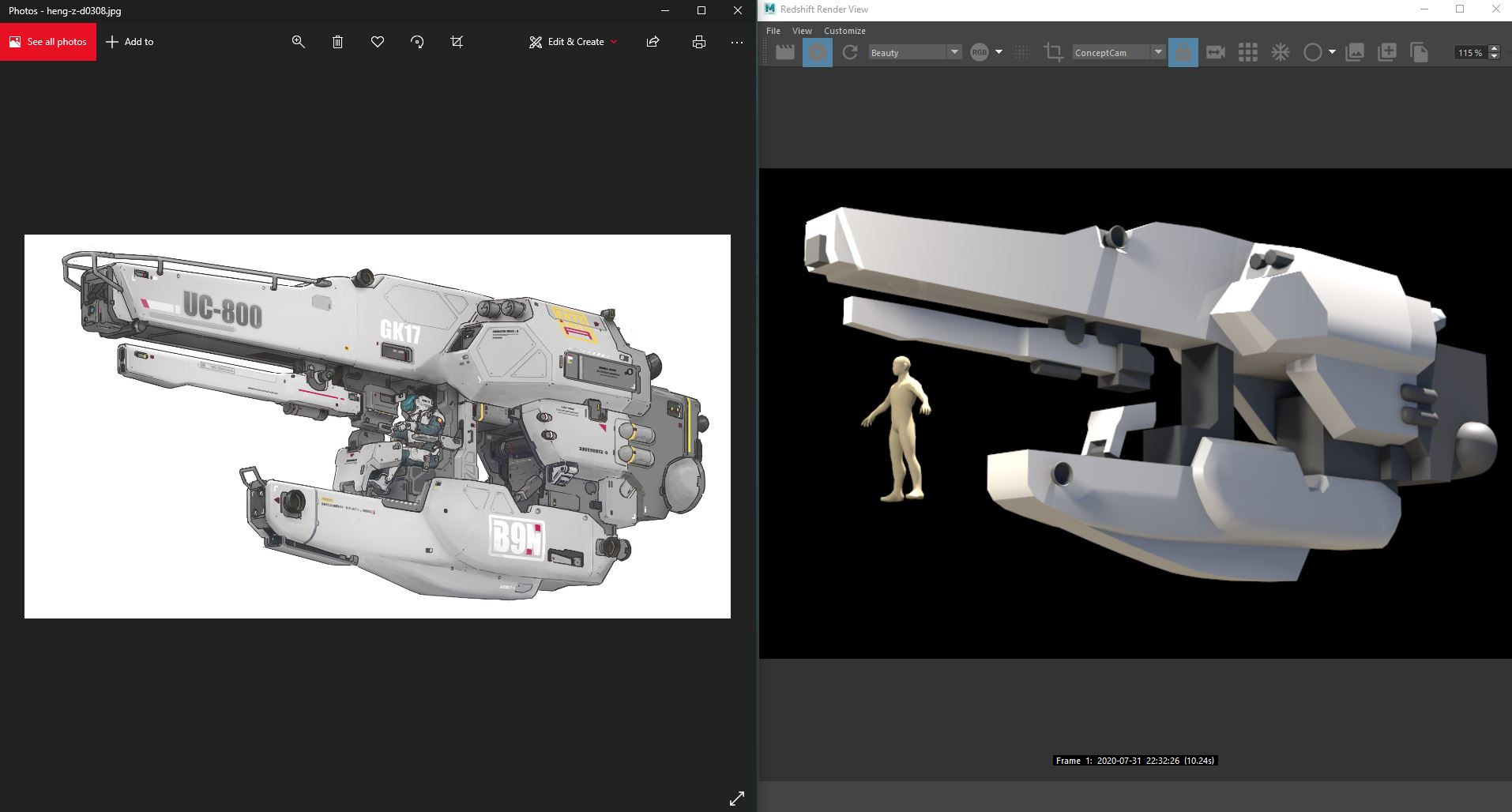Click See all photos button
The height and width of the screenshot is (812, 1512).
point(48,42)
